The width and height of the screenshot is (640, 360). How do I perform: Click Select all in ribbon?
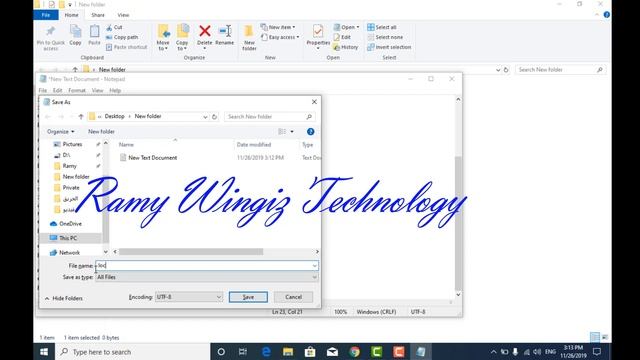(382, 27)
